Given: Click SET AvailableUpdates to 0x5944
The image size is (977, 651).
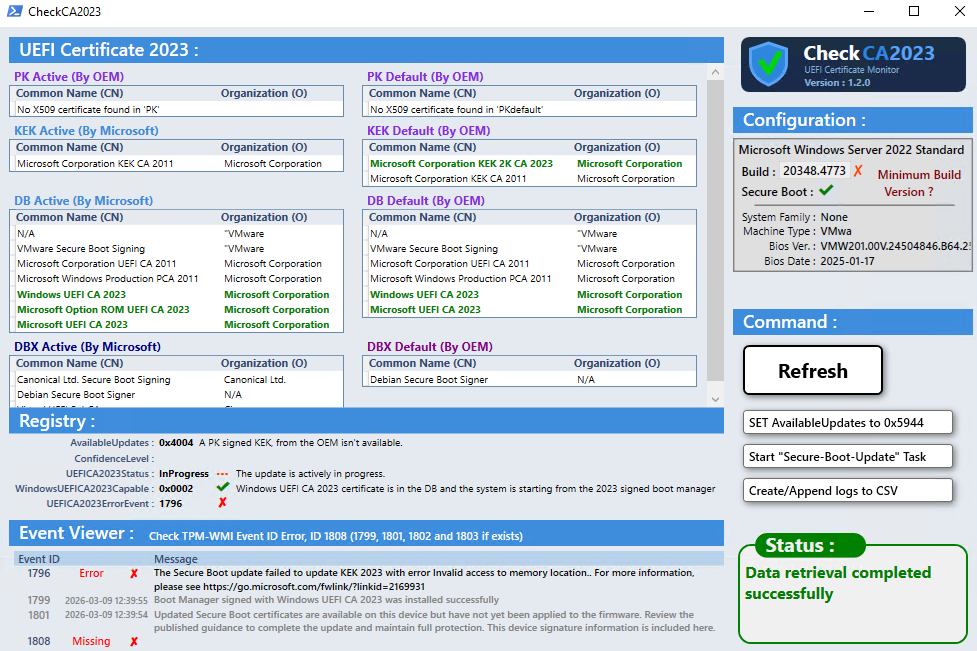Looking at the screenshot, I should click(x=847, y=422).
